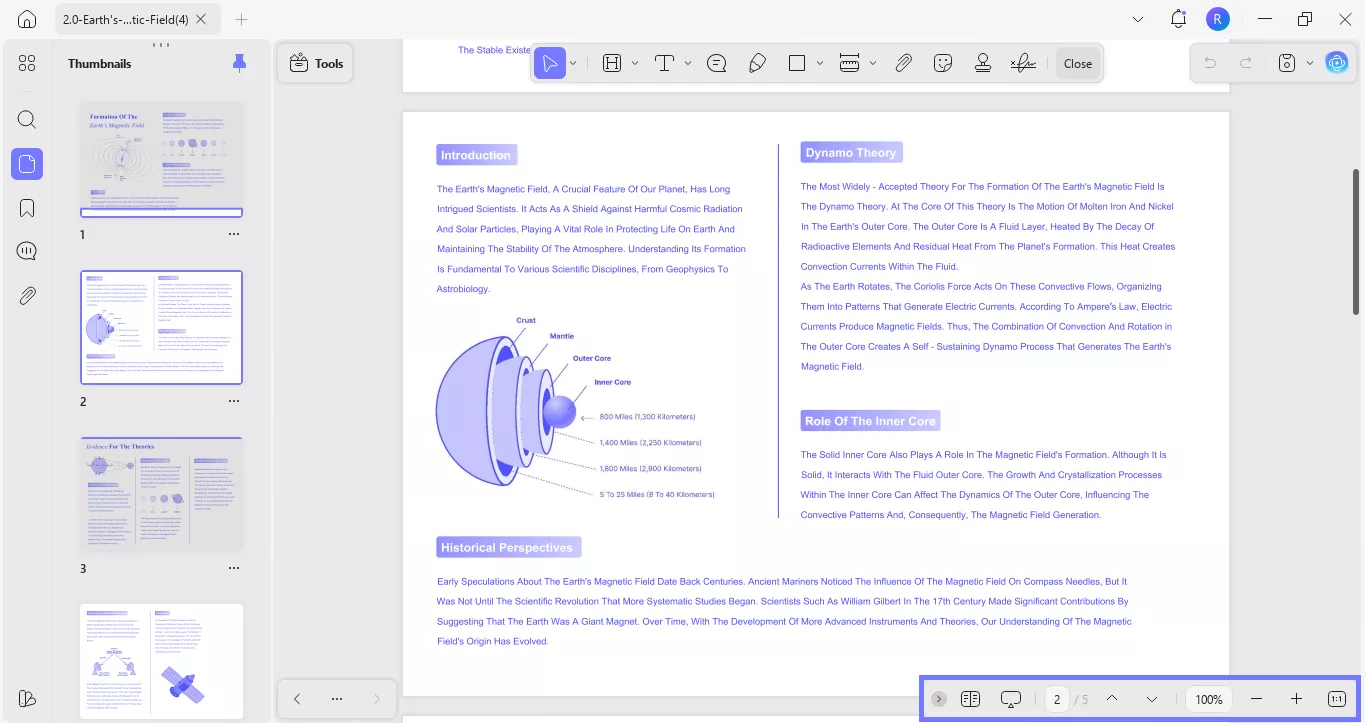Open the UPDF AI assistant
The width and height of the screenshot is (1365, 723).
(1336, 63)
